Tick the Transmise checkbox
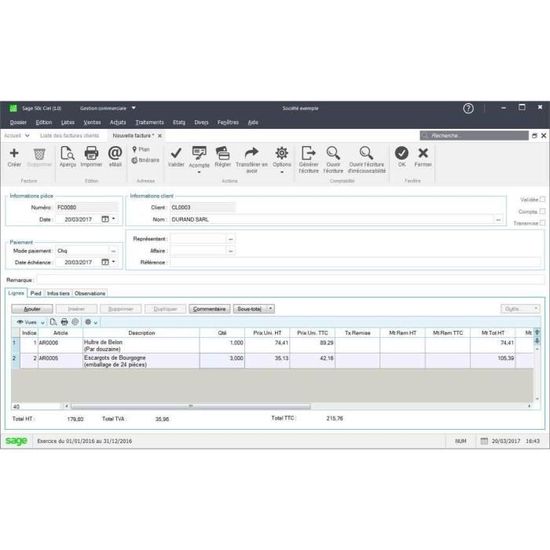This screenshot has width=550, height=550. tap(542, 223)
